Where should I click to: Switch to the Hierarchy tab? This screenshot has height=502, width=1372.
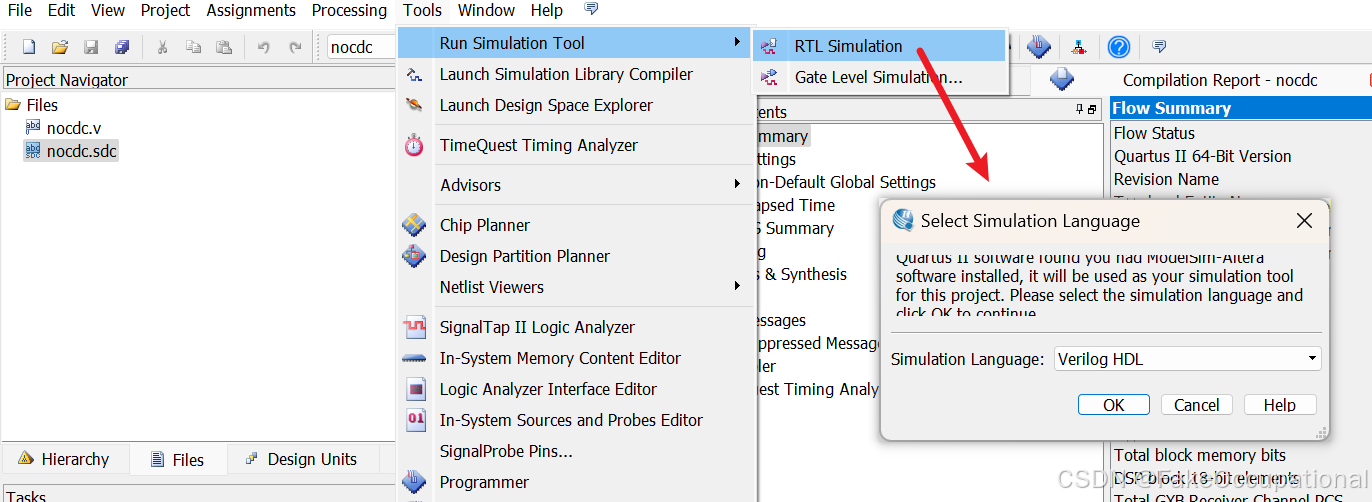65,459
